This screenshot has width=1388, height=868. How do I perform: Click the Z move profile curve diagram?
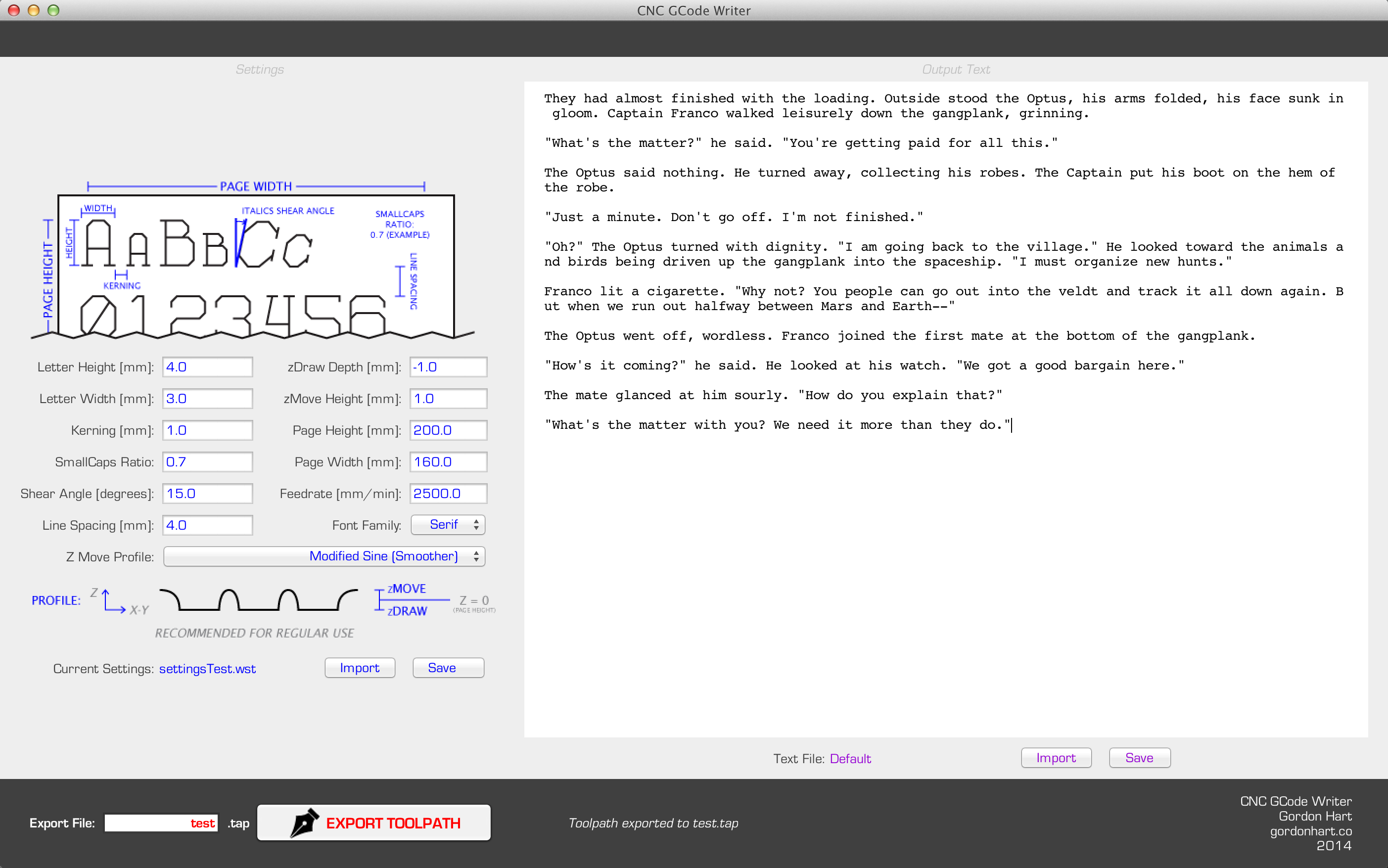click(x=258, y=599)
